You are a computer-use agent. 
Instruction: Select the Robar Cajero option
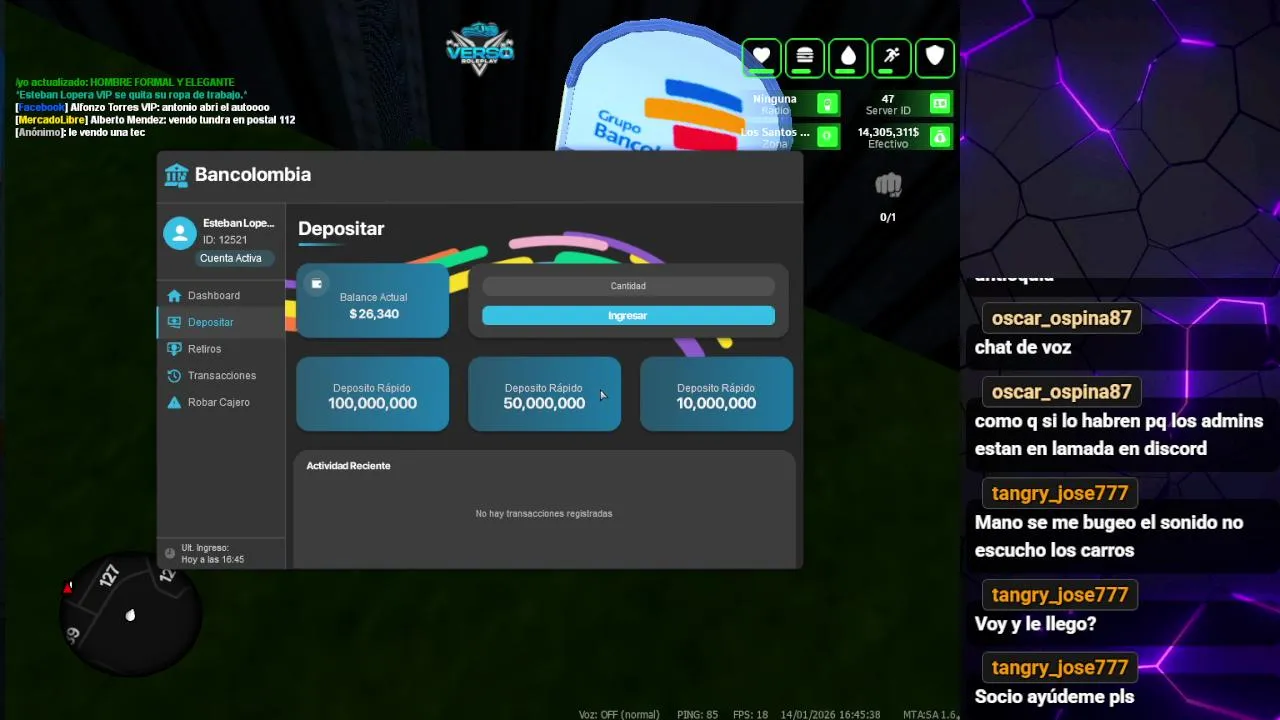pyautogui.click(x=221, y=402)
